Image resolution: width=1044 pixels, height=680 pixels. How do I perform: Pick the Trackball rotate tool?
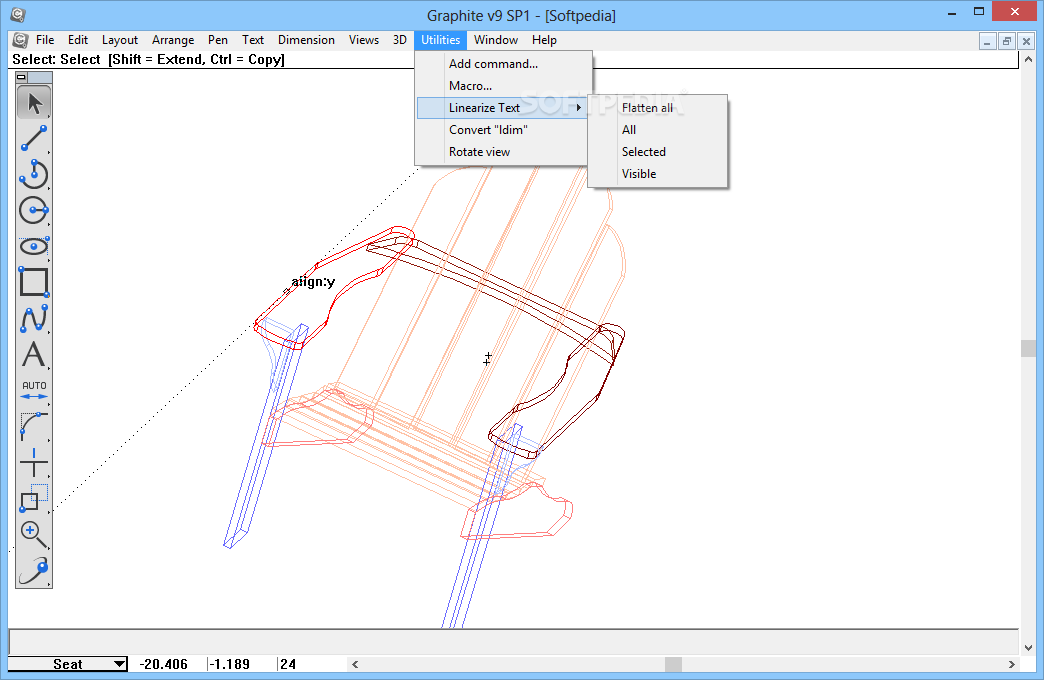[x=34, y=570]
